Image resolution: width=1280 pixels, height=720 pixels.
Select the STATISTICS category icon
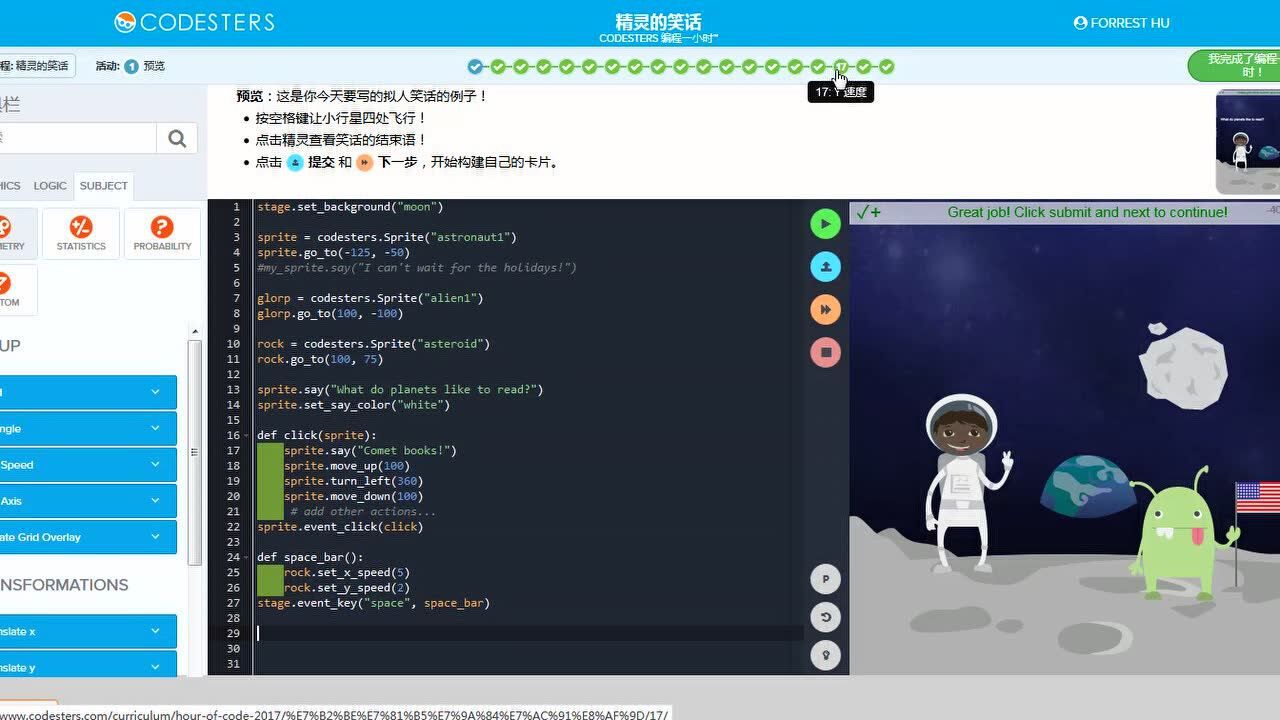pyautogui.click(x=80, y=232)
